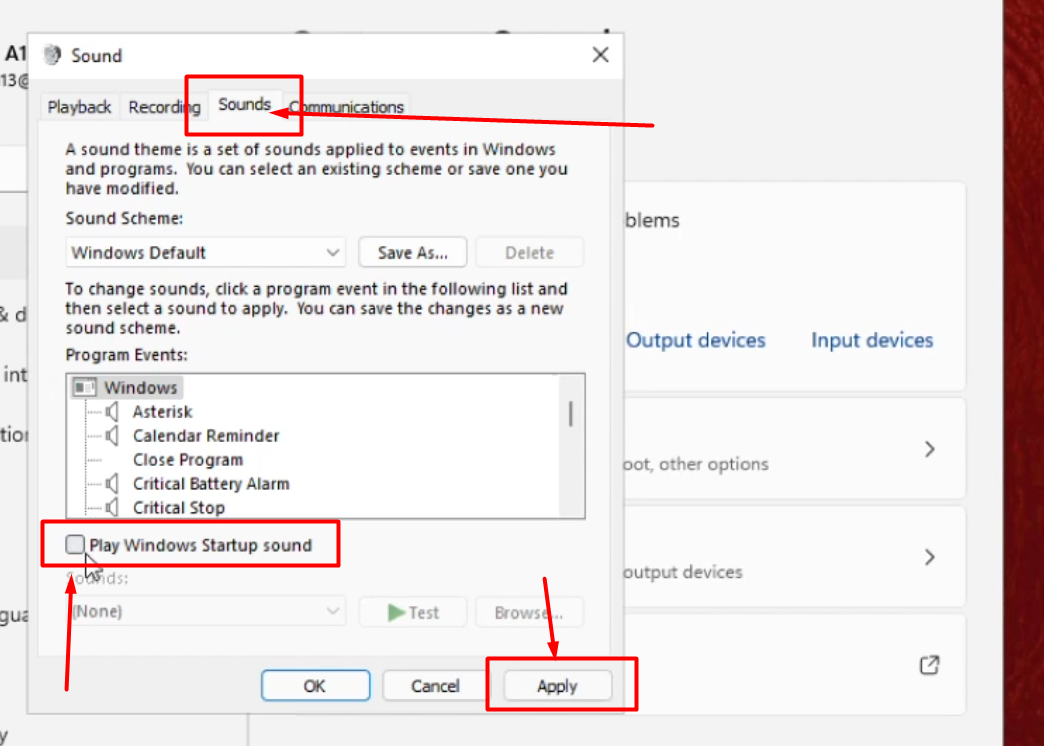Open the Input devices link in Settings
1044x746 pixels.
tap(872, 340)
